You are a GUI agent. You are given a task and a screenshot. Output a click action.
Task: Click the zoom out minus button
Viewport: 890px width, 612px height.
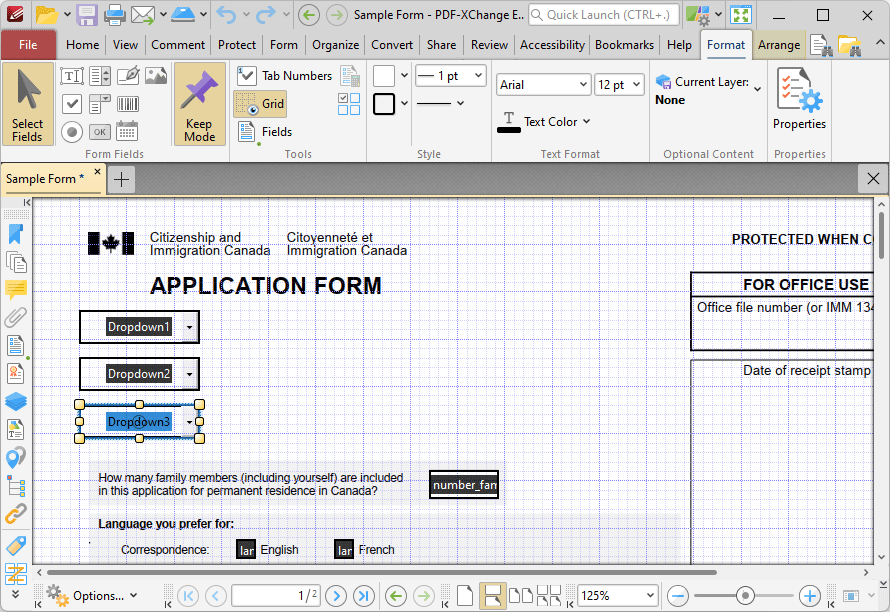[678, 596]
